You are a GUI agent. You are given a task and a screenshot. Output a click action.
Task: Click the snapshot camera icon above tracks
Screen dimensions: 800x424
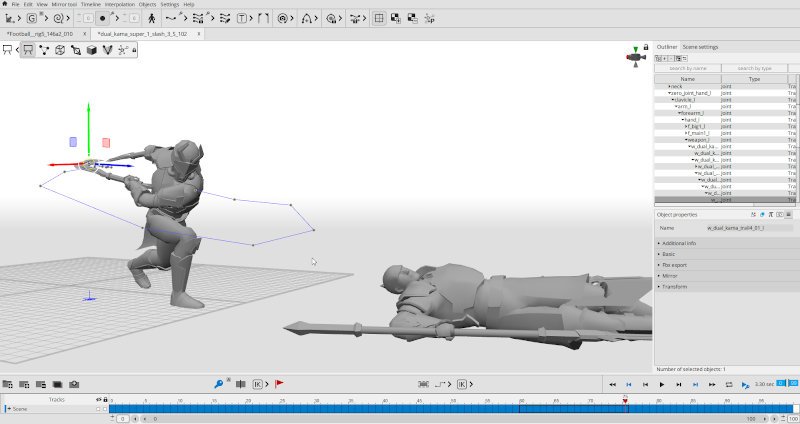74,384
